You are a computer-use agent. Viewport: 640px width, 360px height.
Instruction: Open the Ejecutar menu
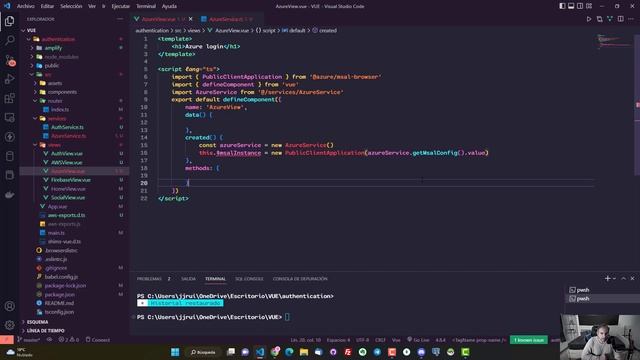(121, 6)
